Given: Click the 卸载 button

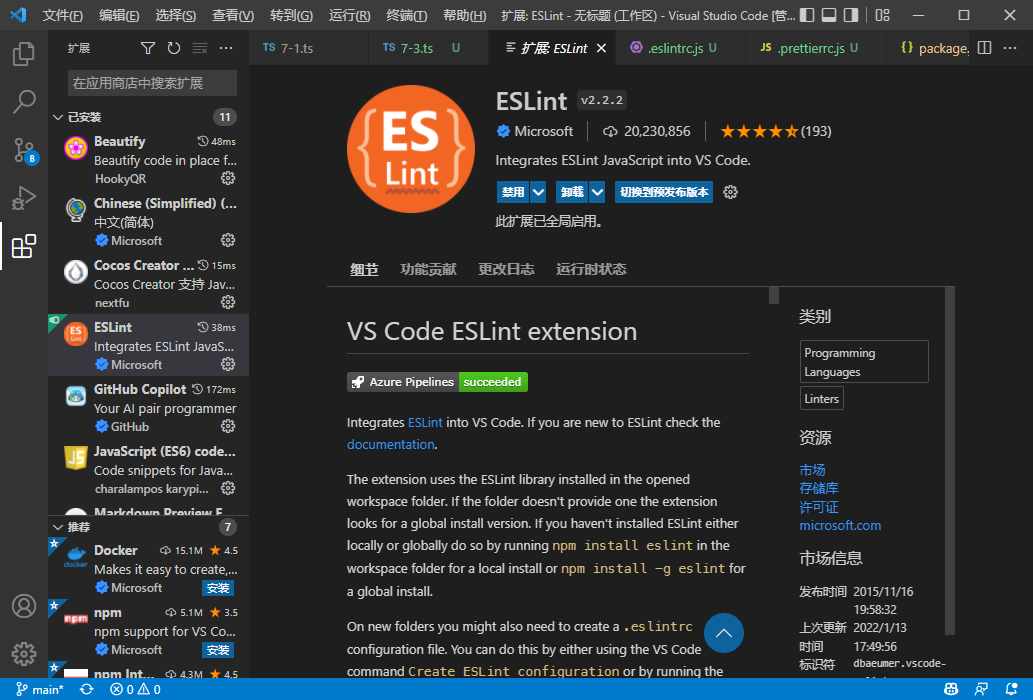Looking at the screenshot, I should 572,192.
